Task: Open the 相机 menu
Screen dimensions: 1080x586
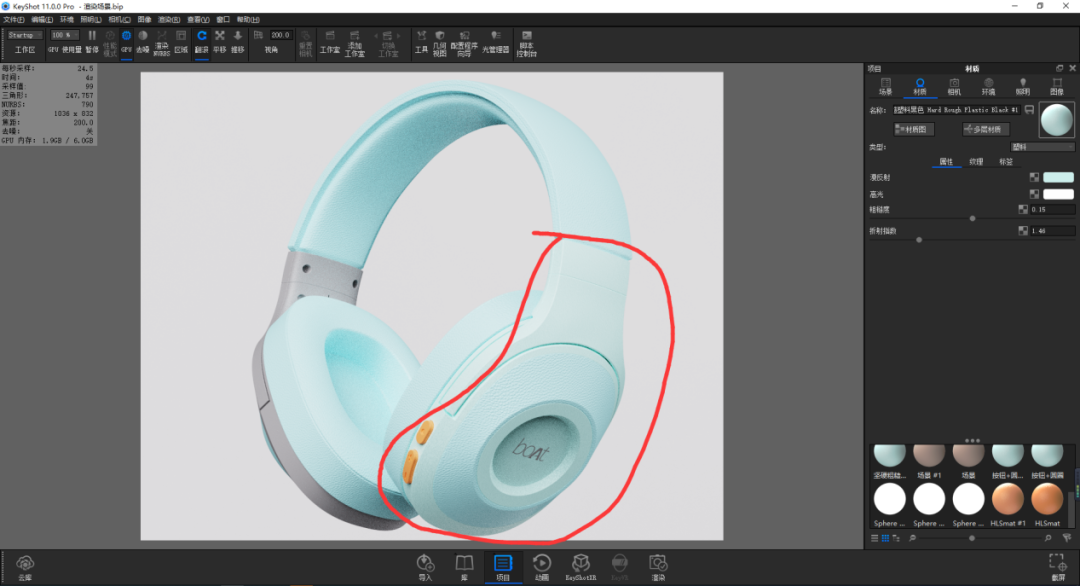Action: (119, 19)
